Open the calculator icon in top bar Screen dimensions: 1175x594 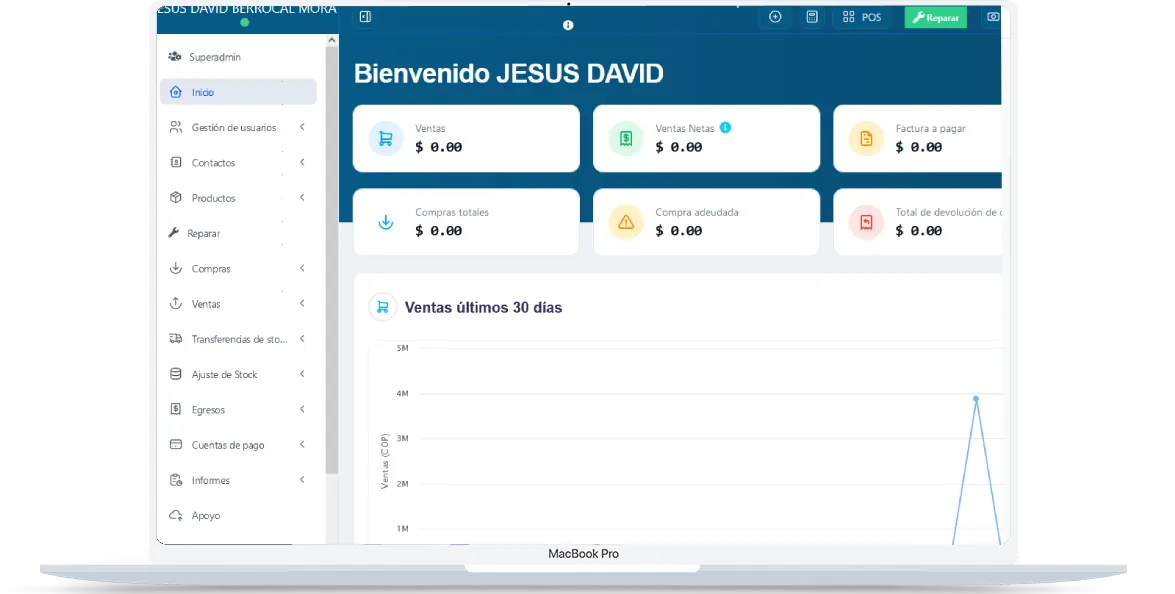pyautogui.click(x=812, y=17)
